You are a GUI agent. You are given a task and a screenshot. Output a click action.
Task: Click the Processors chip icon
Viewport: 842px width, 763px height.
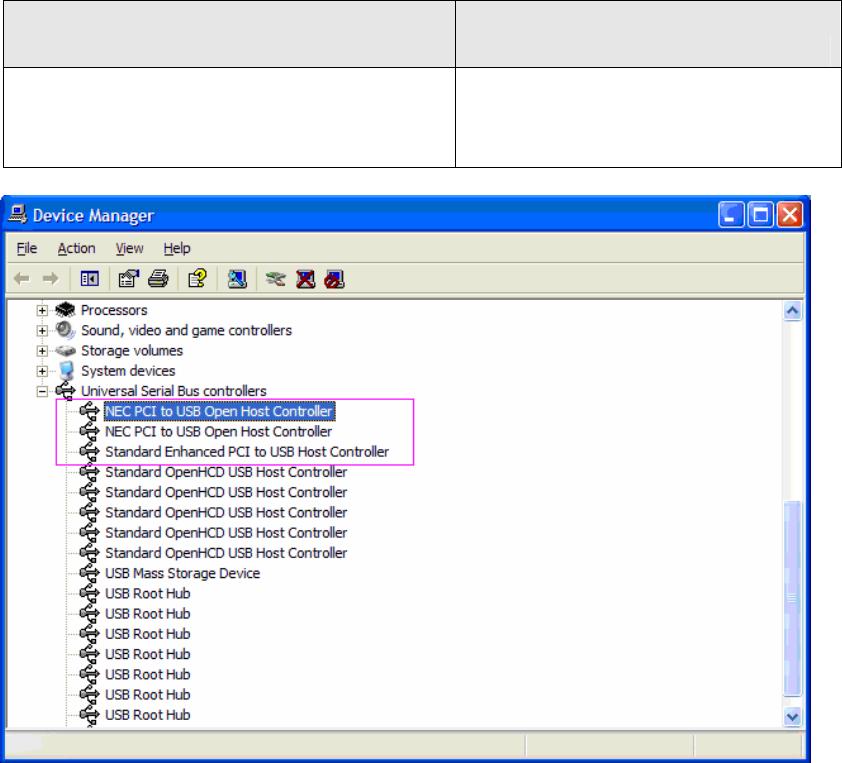click(66, 310)
